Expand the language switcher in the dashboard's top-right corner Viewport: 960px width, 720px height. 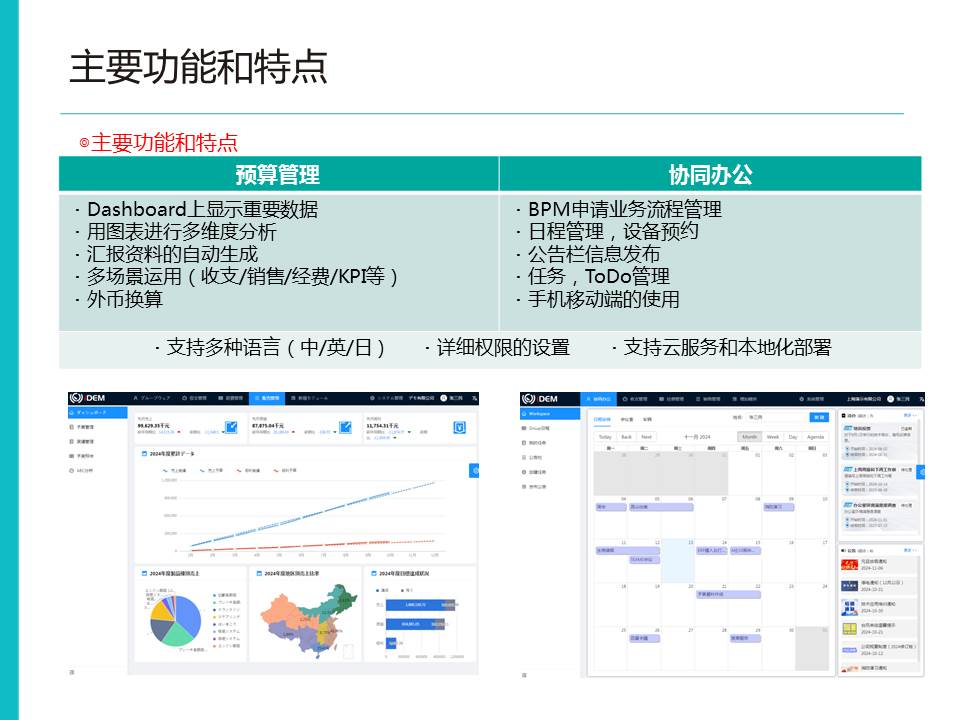point(474,398)
